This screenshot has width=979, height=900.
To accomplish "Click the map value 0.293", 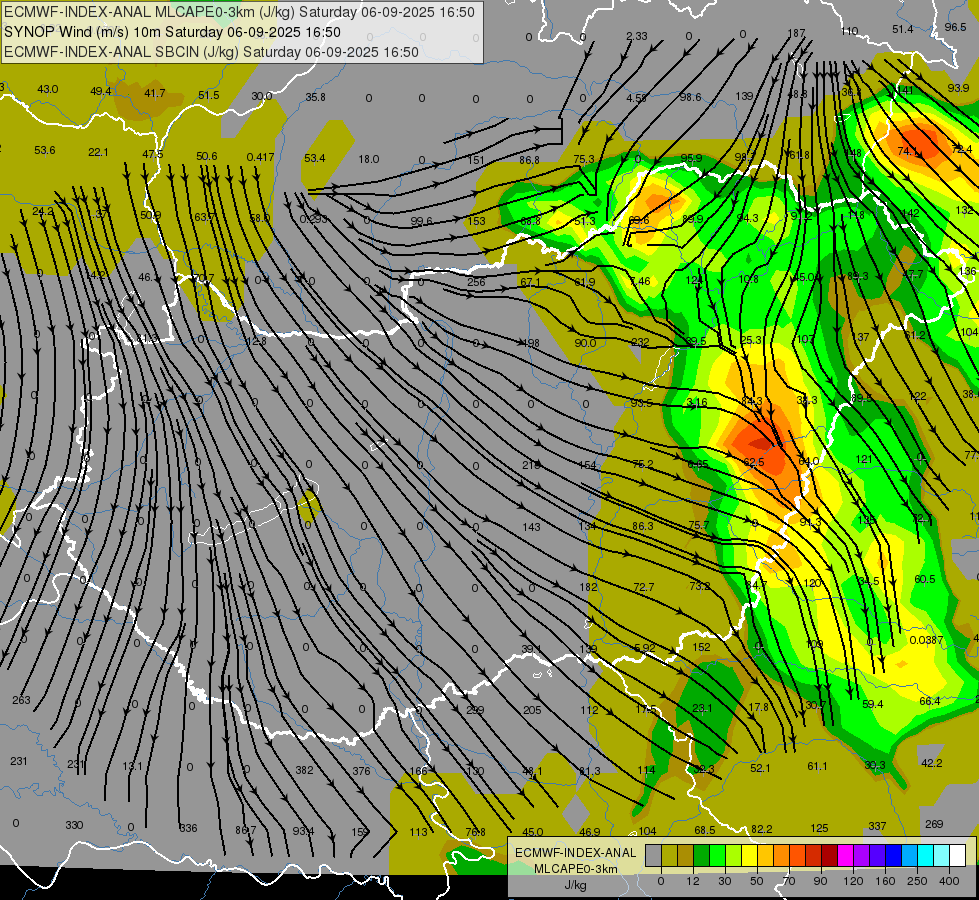I will pos(313,219).
